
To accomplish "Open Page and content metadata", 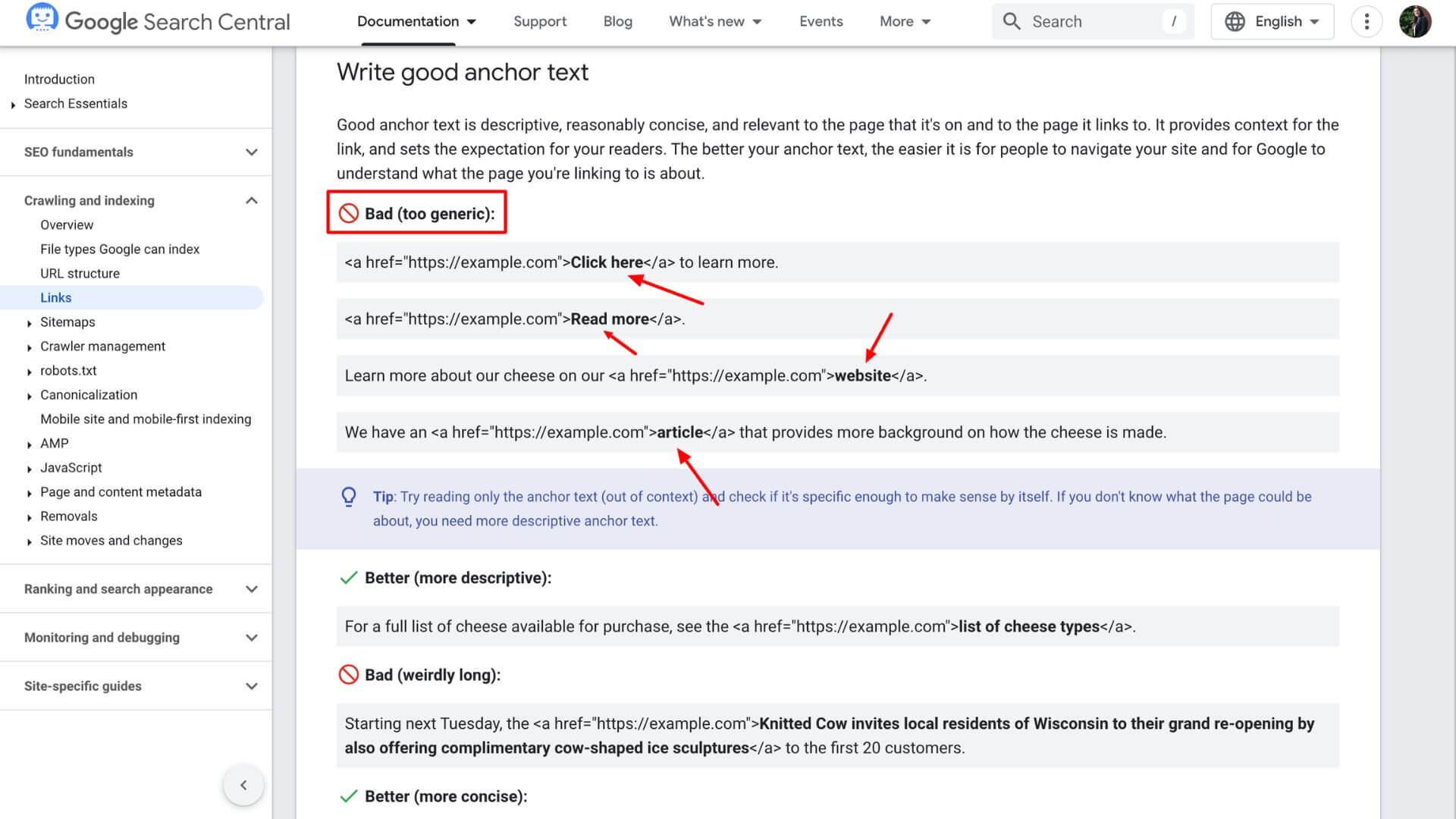I will pyautogui.click(x=121, y=491).
